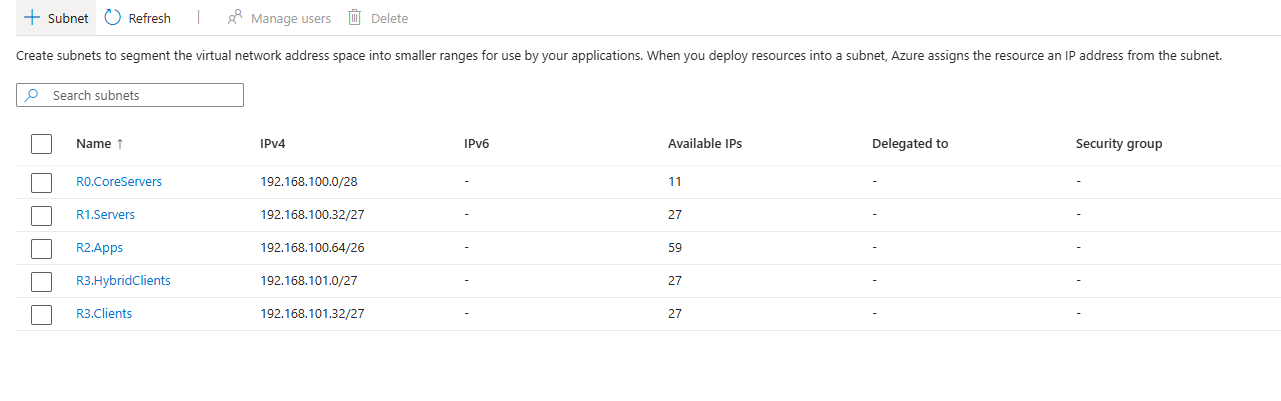Sort by the Name column arrow
This screenshot has height=401, width=1281.
click(120, 144)
